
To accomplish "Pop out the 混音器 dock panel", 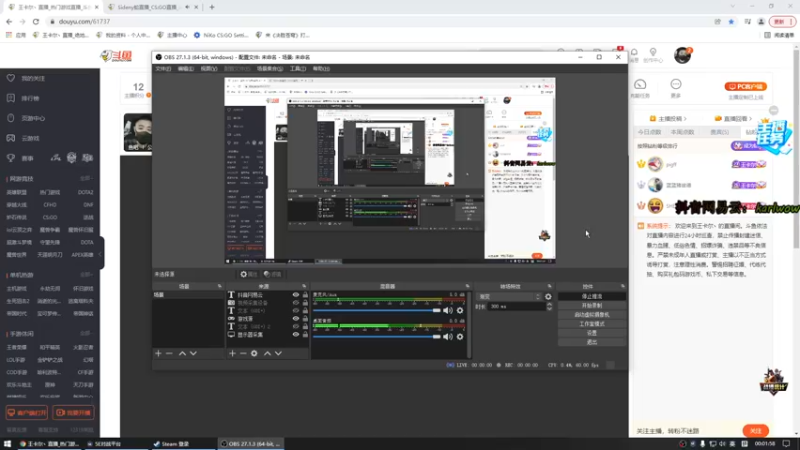I will [467, 286].
